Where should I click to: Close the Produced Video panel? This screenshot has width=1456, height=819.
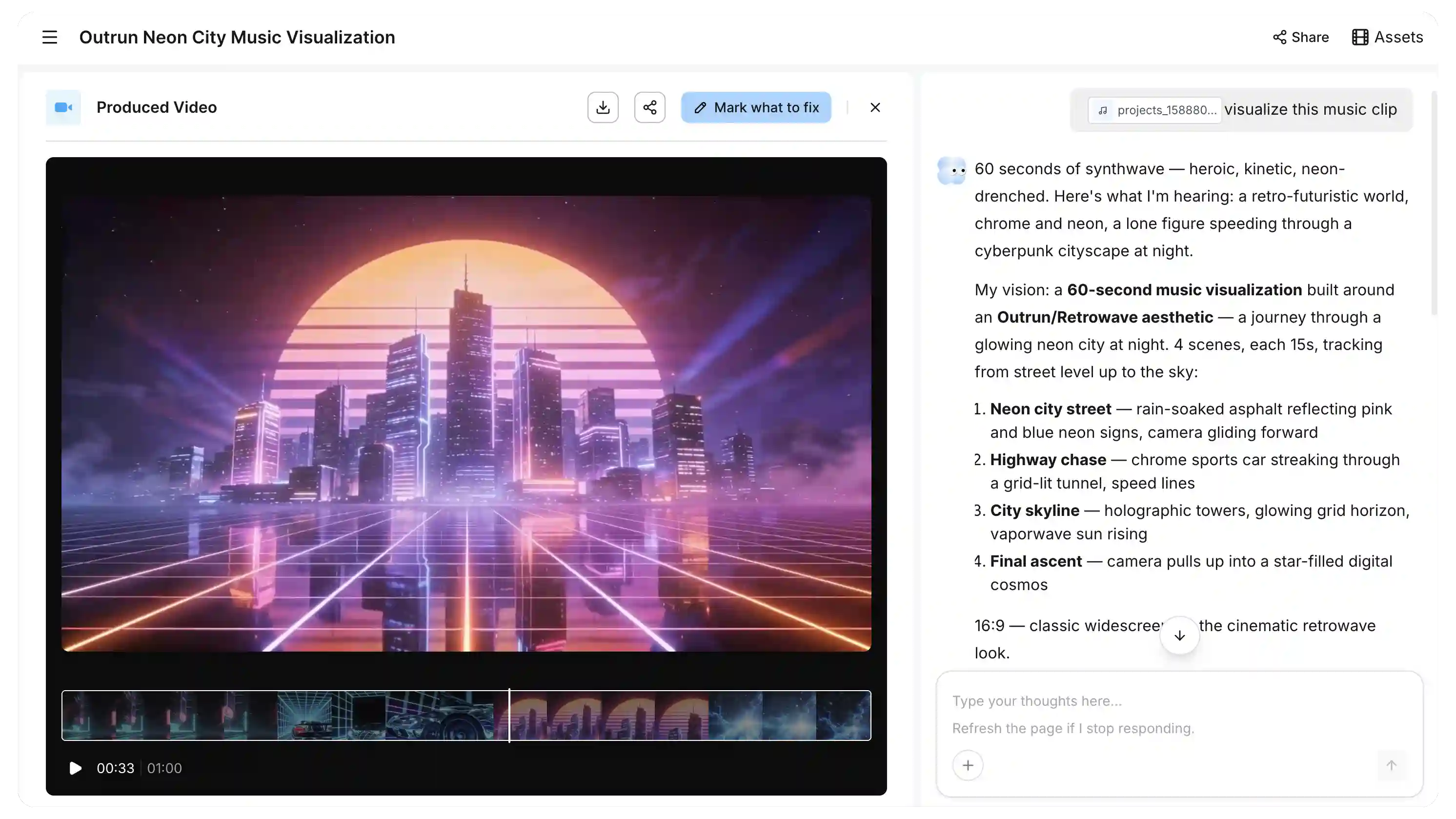click(x=875, y=107)
